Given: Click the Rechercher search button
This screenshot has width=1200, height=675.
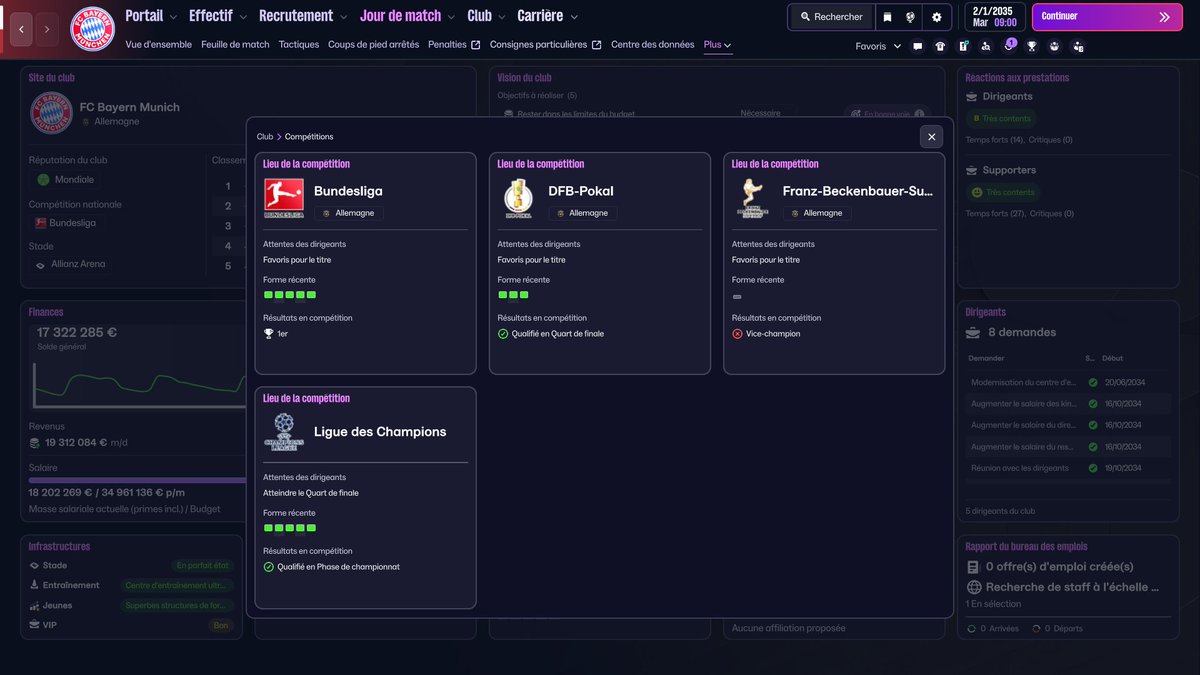Looking at the screenshot, I should pos(831,17).
